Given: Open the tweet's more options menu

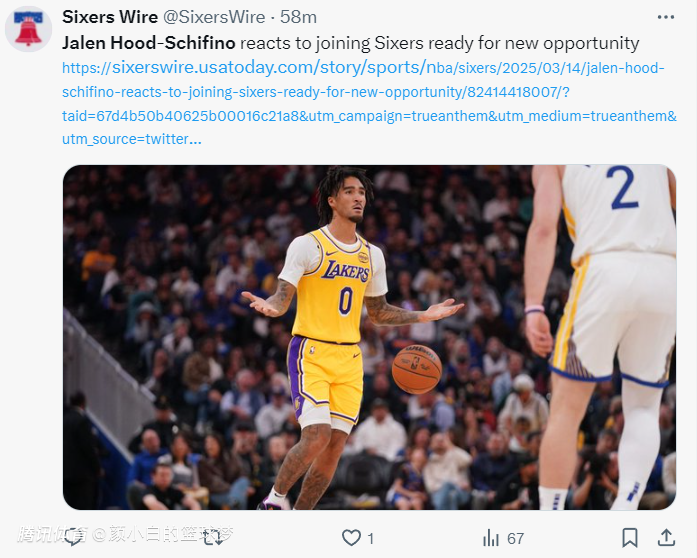Looking at the screenshot, I should click(x=665, y=17).
